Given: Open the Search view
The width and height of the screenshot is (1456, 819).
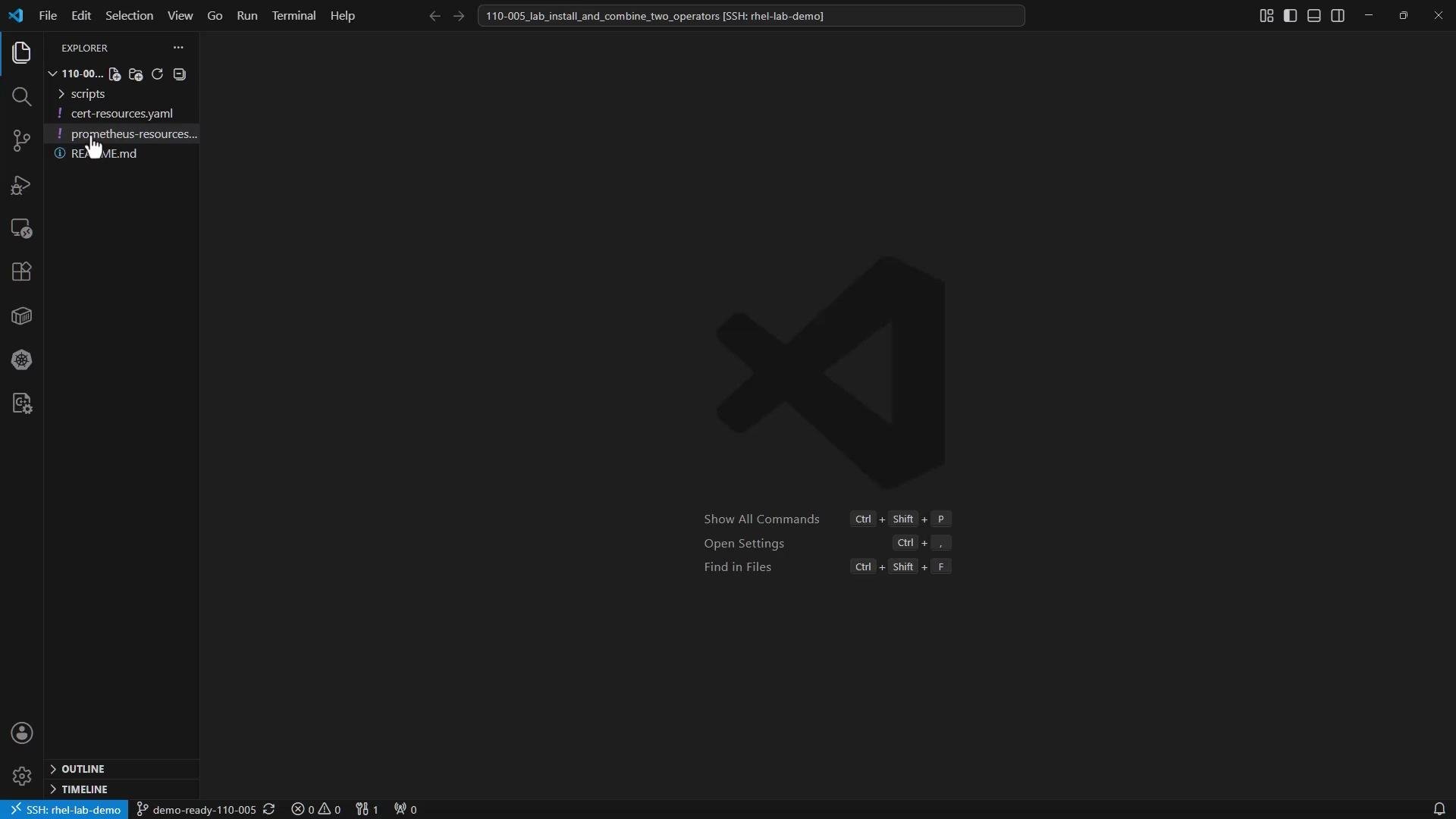Looking at the screenshot, I should (x=22, y=97).
